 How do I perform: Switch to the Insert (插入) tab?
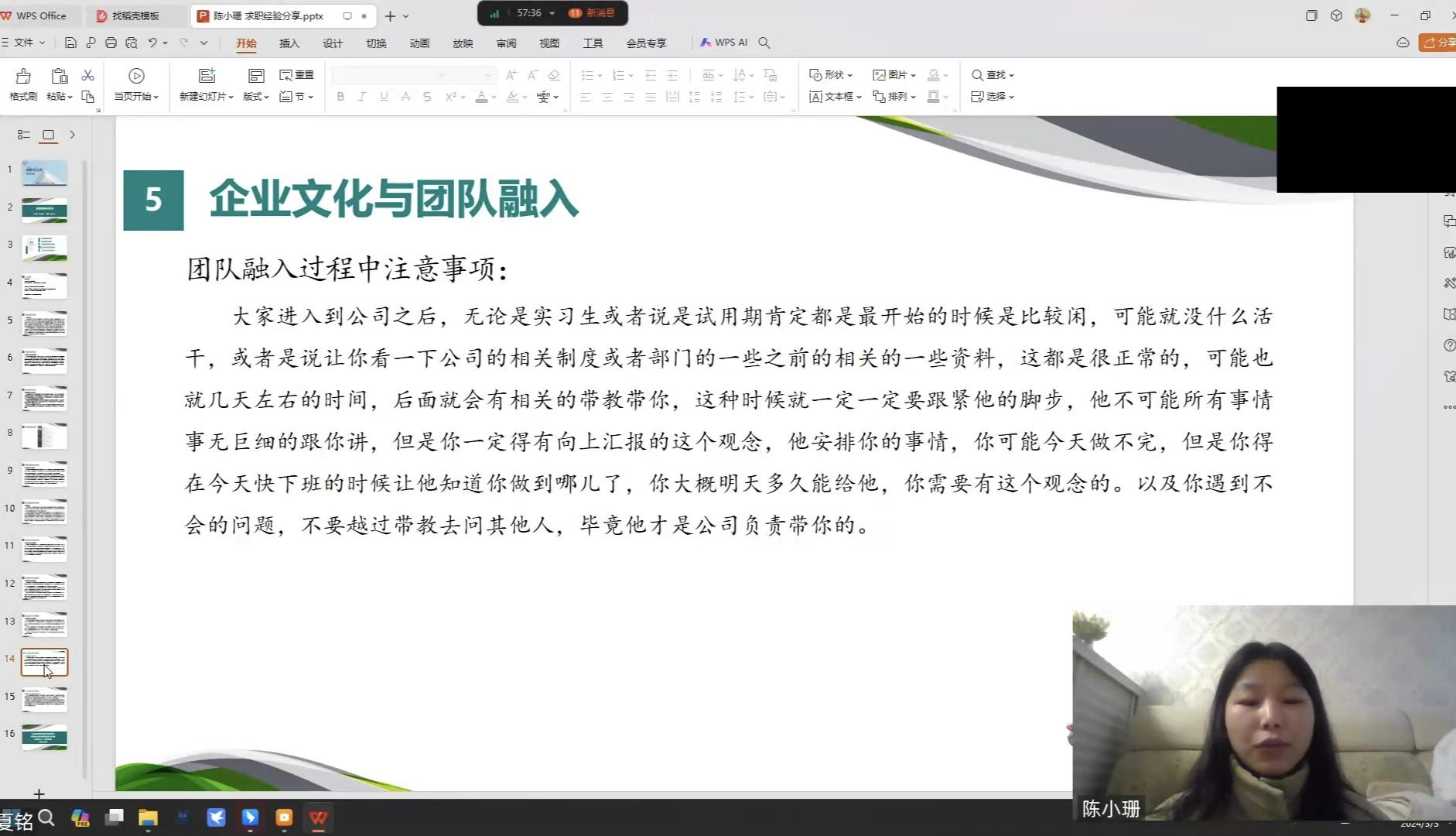click(x=289, y=43)
